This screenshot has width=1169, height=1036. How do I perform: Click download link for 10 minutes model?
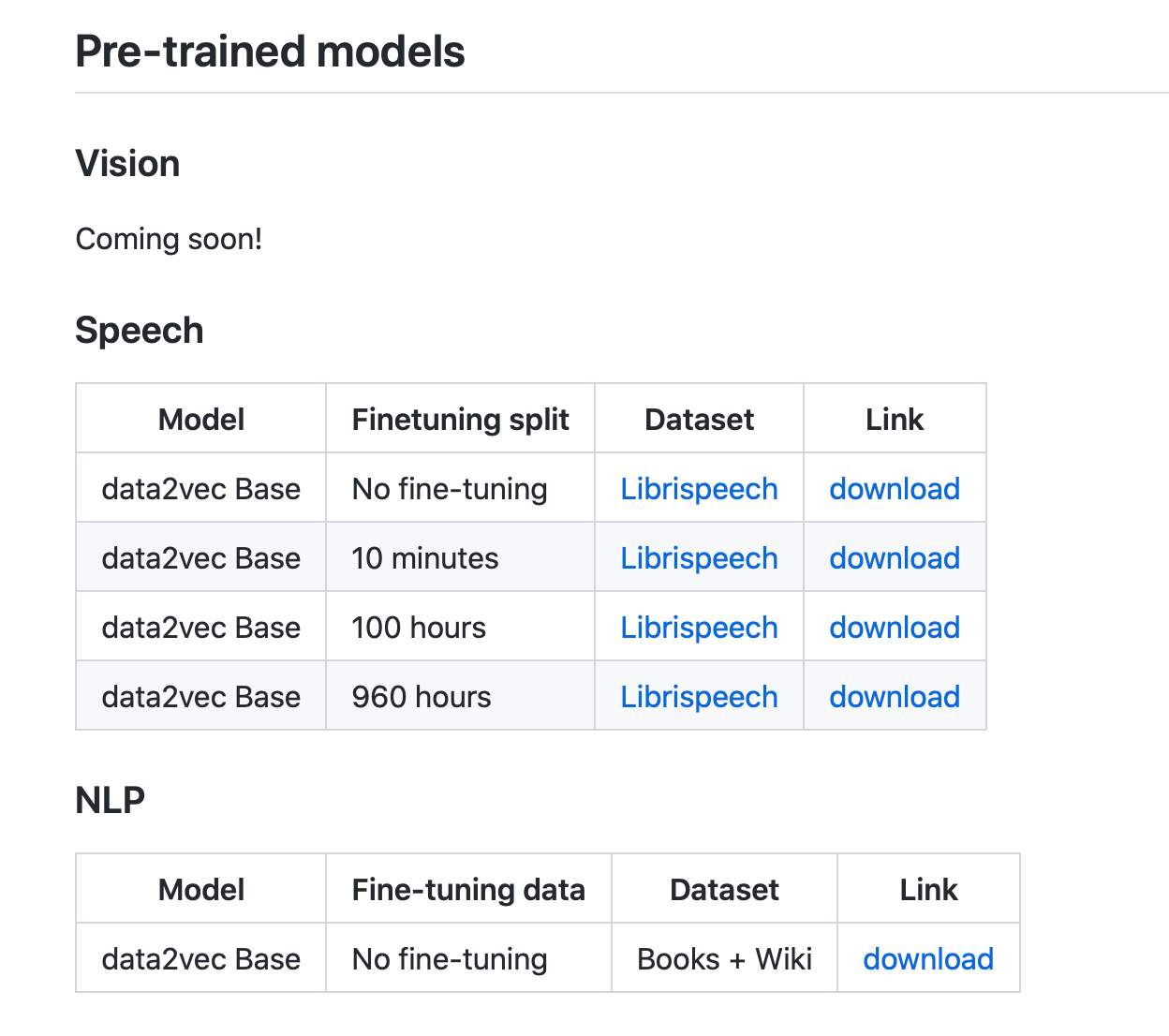pos(895,558)
